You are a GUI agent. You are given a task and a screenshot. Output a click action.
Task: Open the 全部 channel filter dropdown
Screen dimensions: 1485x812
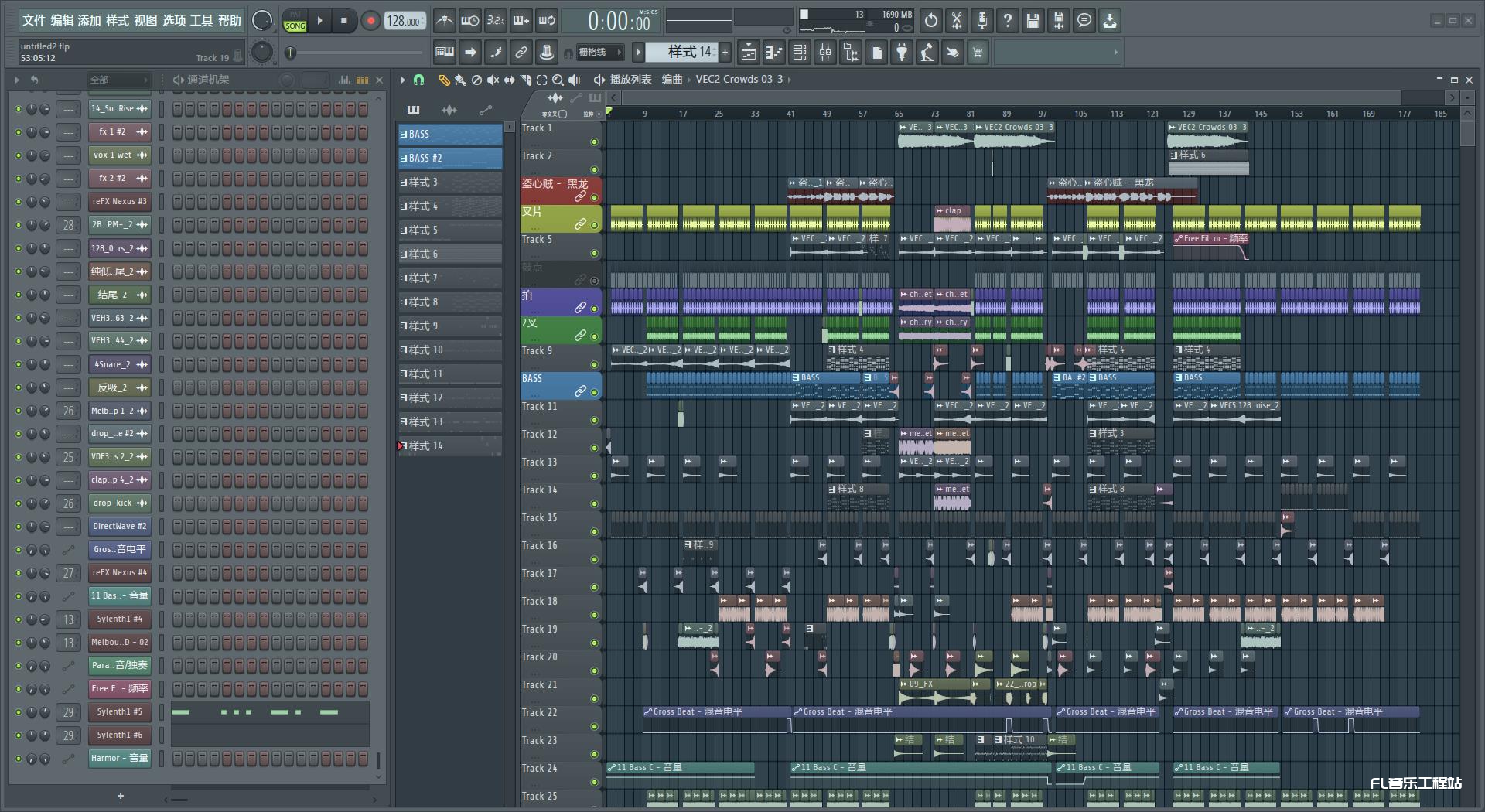118,80
